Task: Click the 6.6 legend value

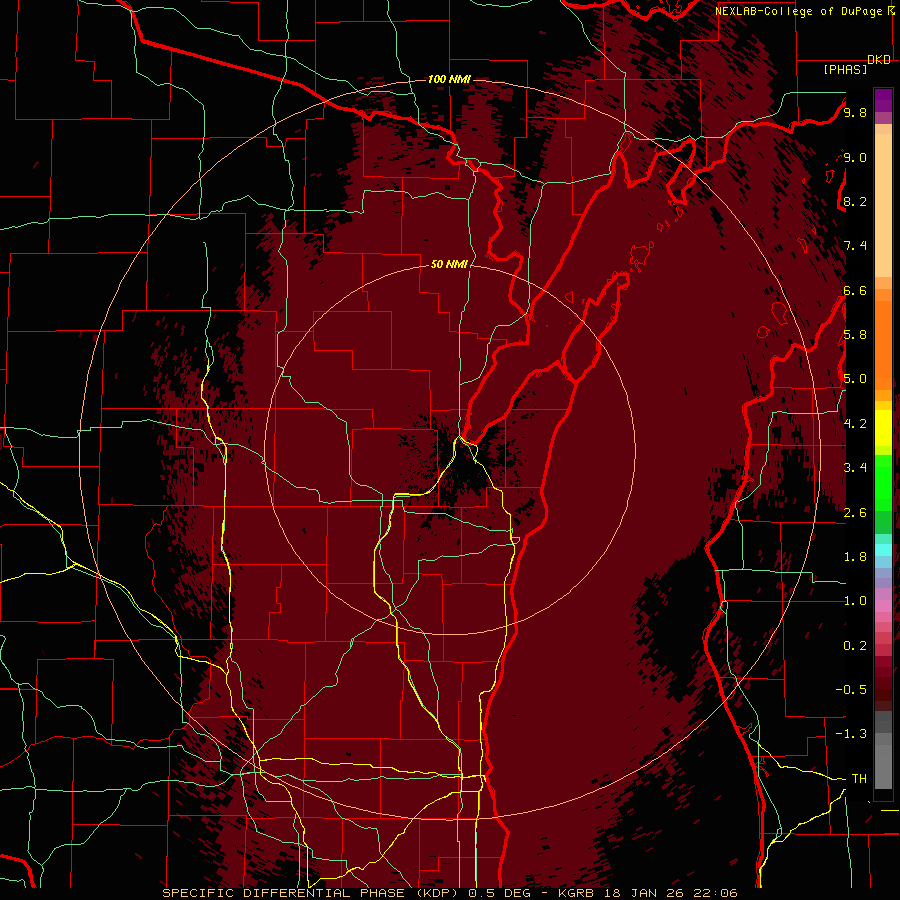Action: pos(855,290)
